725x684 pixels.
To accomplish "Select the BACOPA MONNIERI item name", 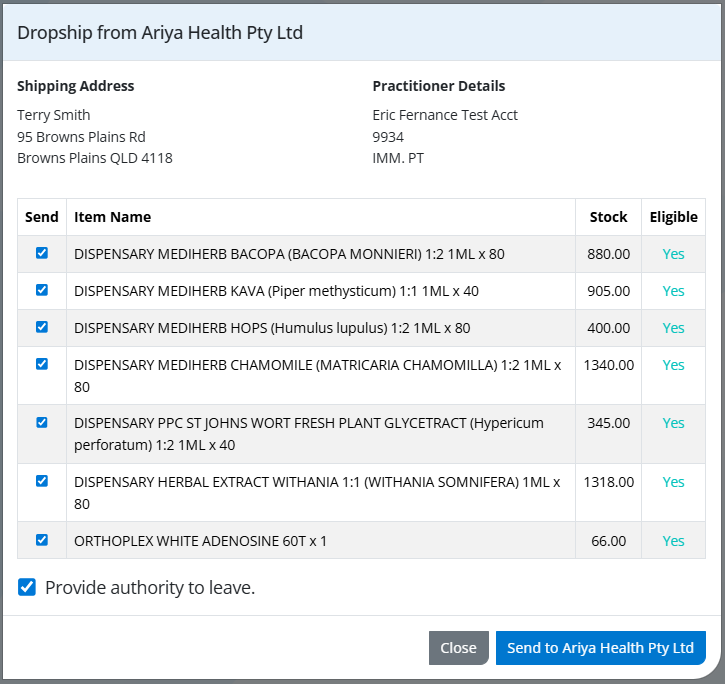I will [289, 254].
